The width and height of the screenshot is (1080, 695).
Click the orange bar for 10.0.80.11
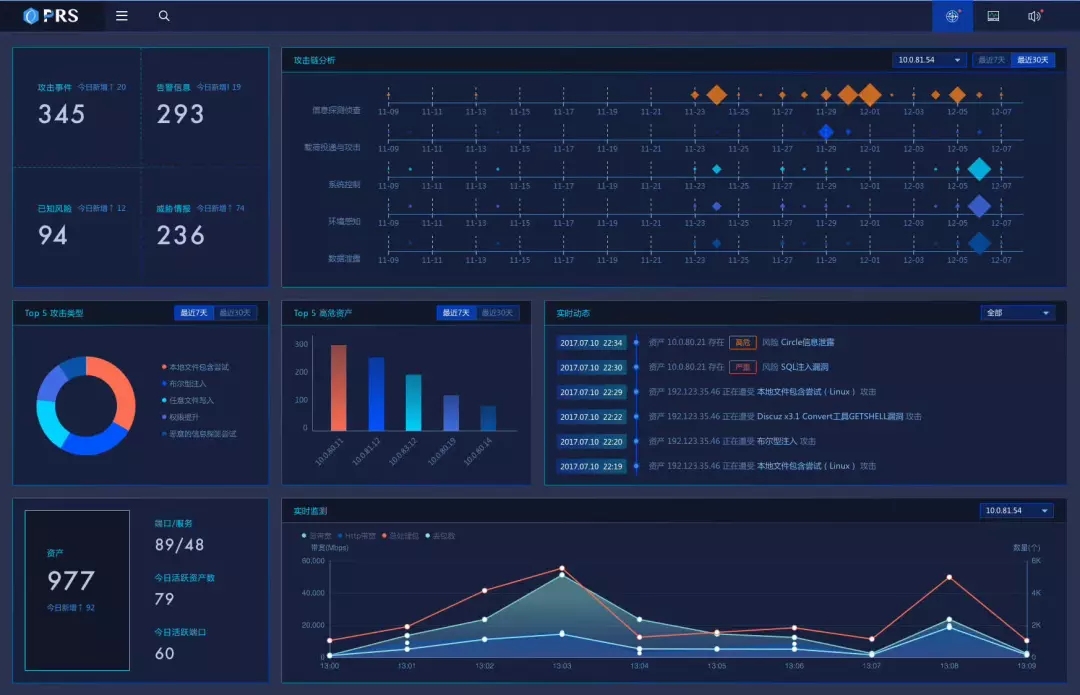(x=338, y=388)
